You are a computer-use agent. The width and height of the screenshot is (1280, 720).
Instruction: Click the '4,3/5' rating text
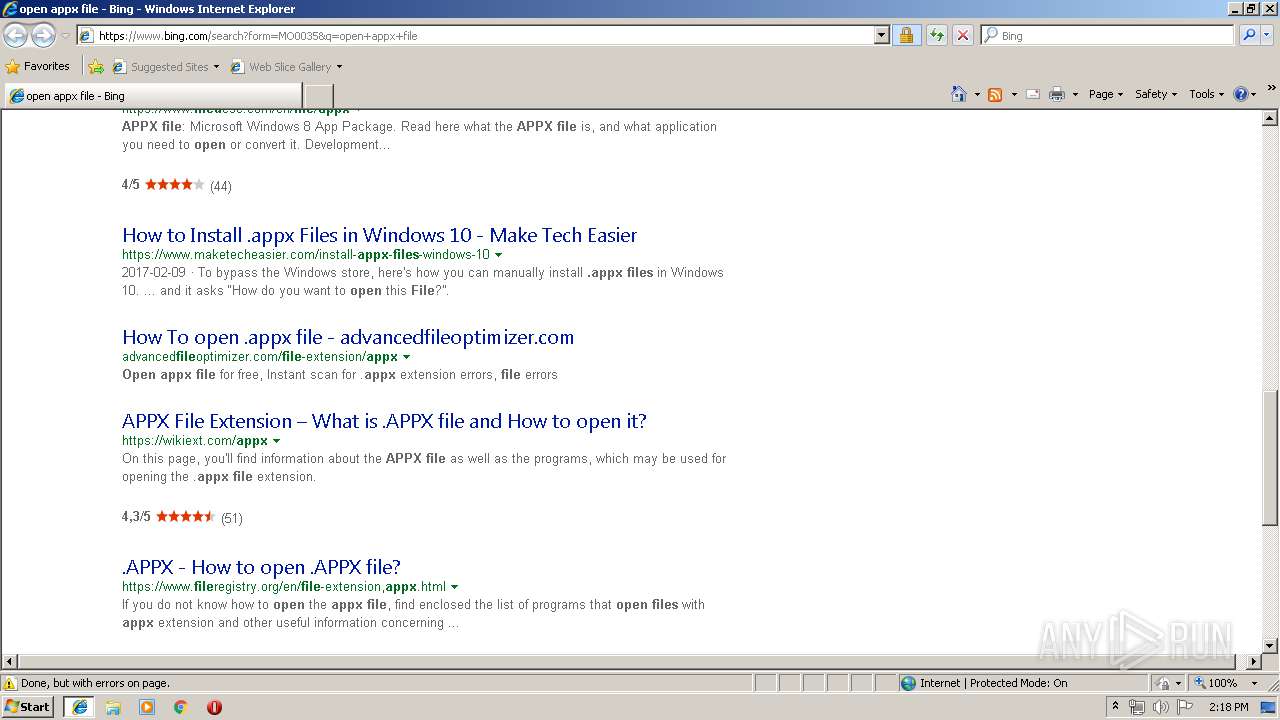pyautogui.click(x=136, y=517)
